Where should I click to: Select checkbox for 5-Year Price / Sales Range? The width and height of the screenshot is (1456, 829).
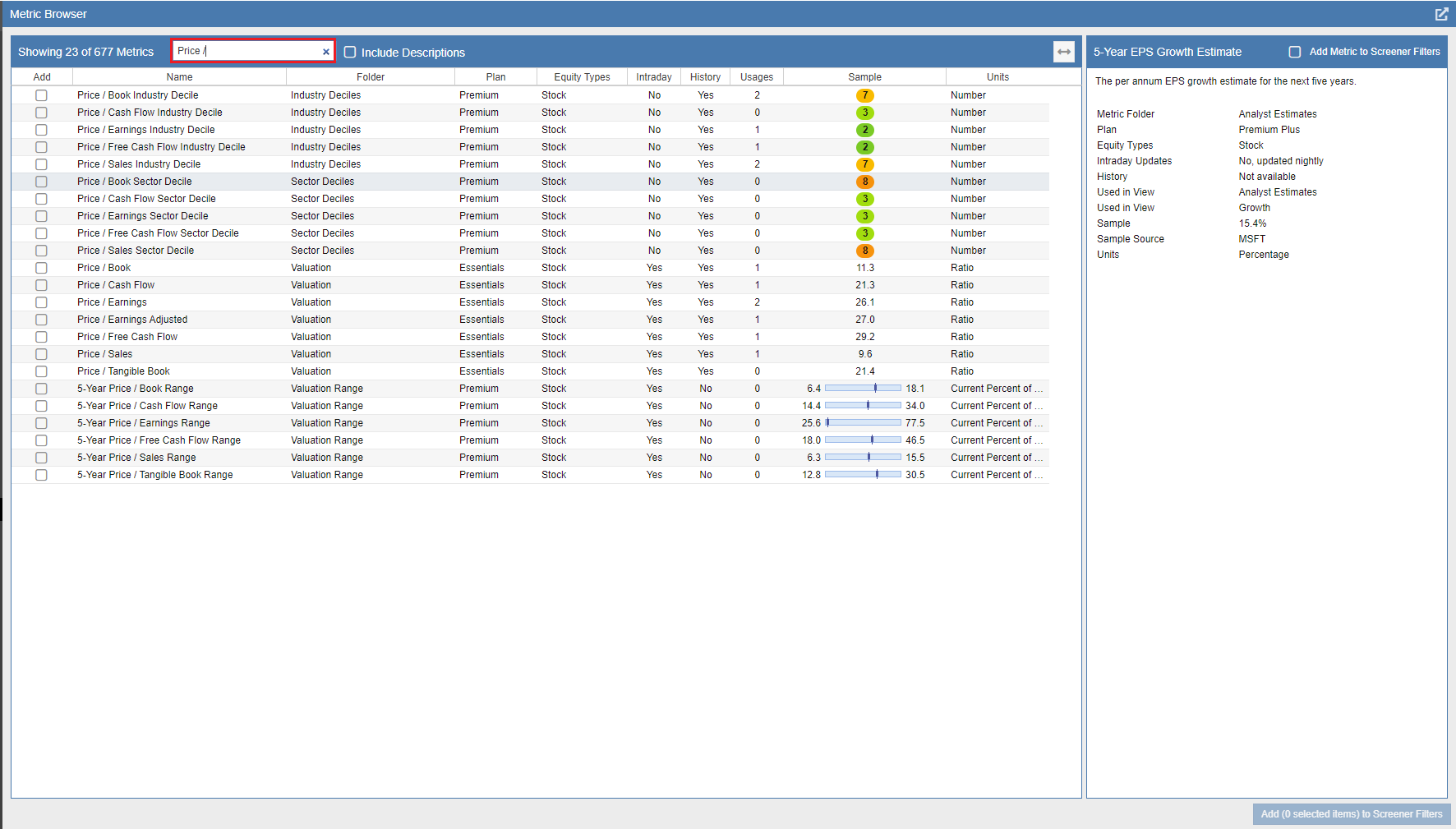click(41, 458)
